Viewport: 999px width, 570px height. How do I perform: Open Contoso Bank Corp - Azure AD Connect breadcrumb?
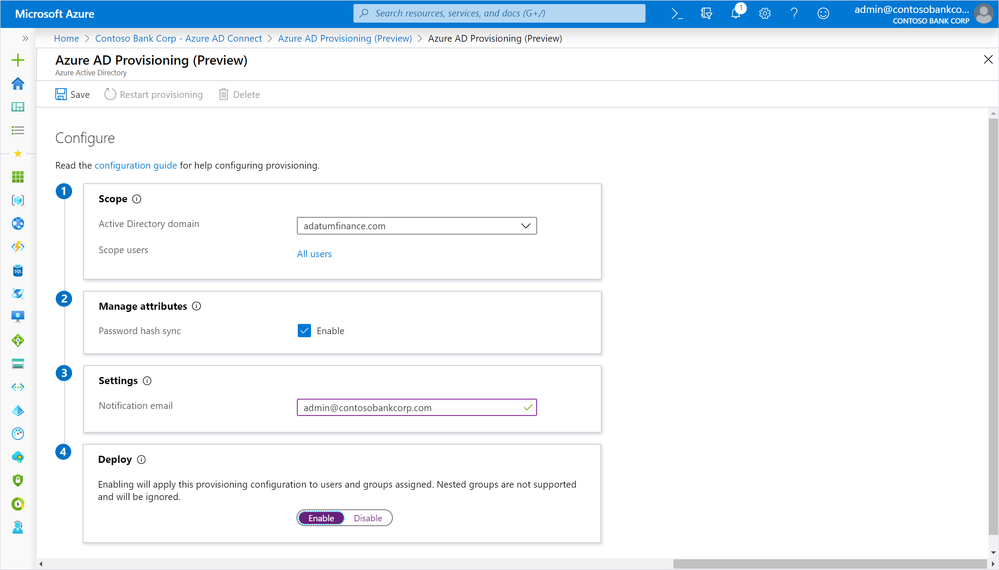point(178,38)
